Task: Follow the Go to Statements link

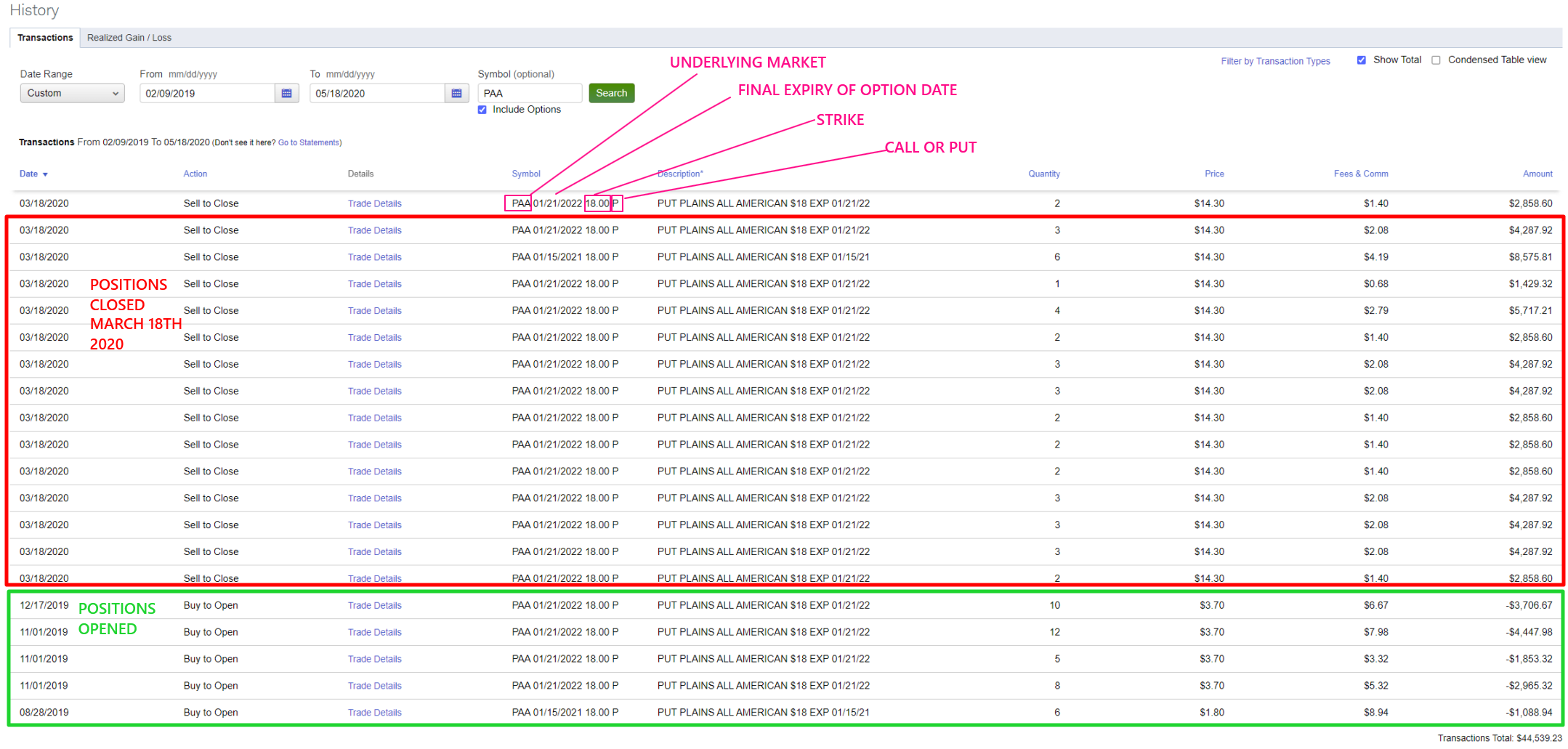Action: coord(309,143)
